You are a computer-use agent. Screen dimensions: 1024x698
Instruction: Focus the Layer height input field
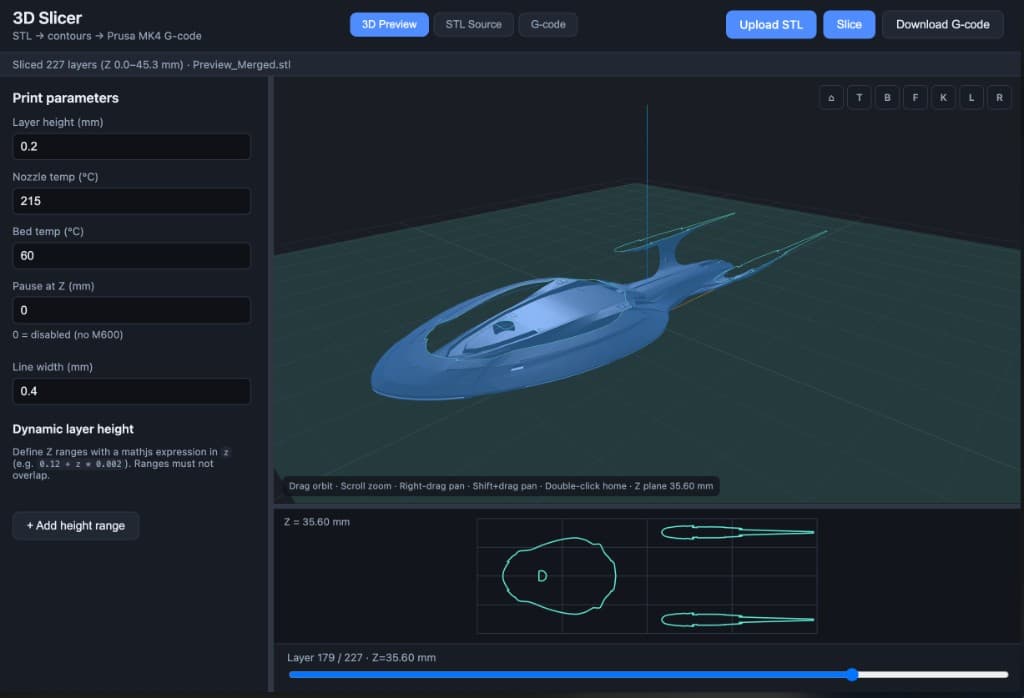pyautogui.click(x=131, y=146)
